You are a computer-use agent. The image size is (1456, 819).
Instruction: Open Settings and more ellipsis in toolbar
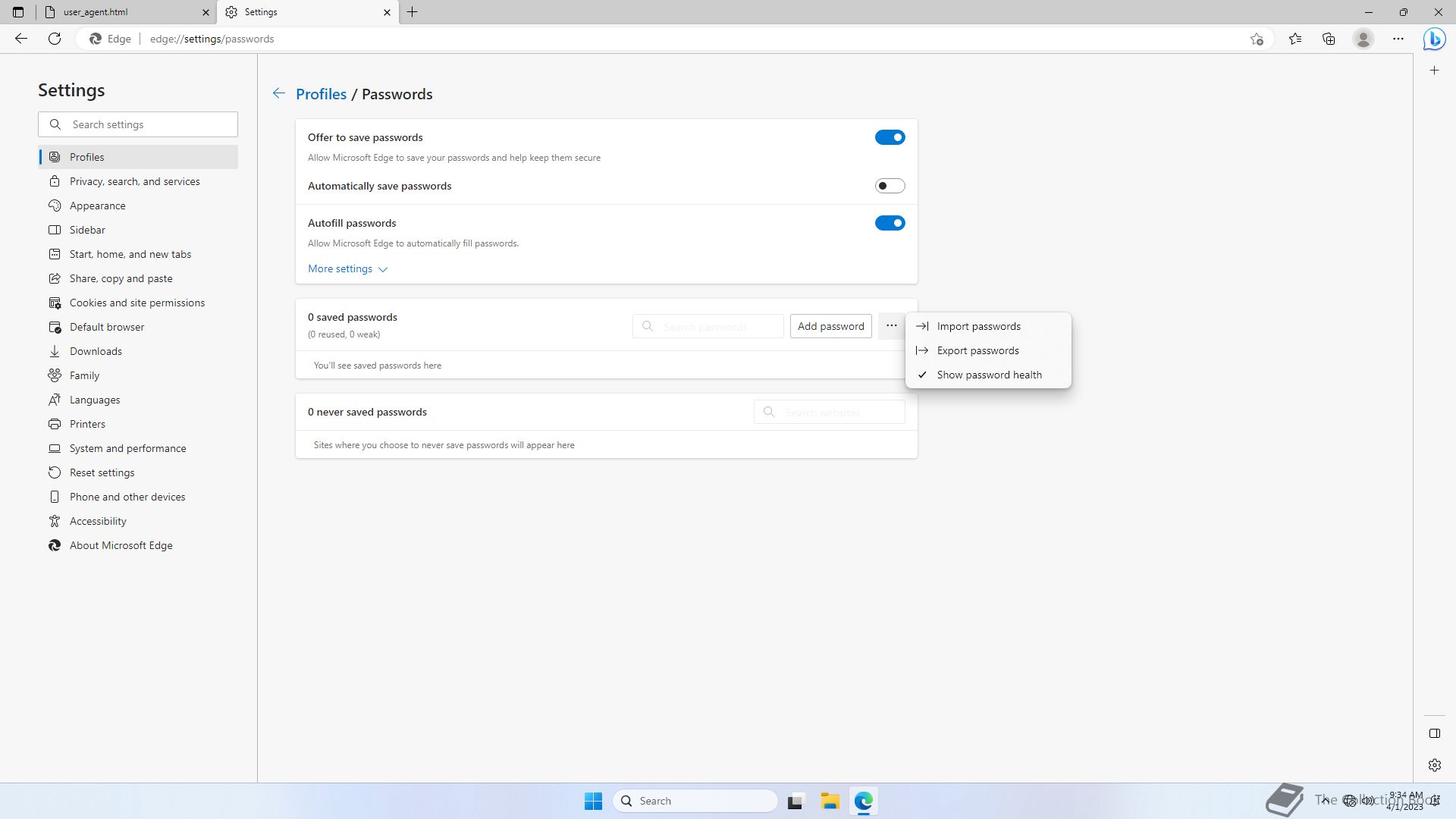coord(1398,39)
